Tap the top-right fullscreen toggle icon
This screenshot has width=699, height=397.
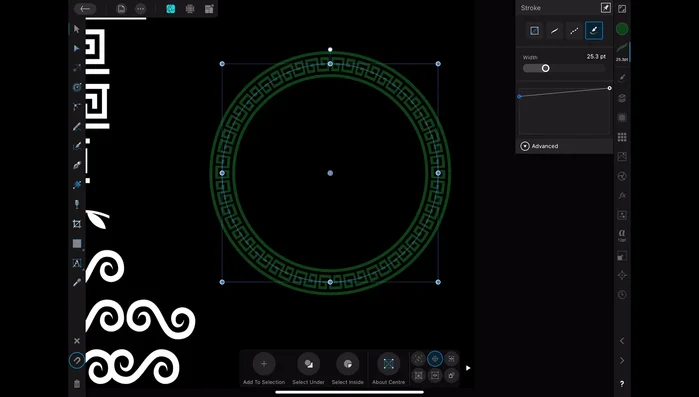pos(622,8)
